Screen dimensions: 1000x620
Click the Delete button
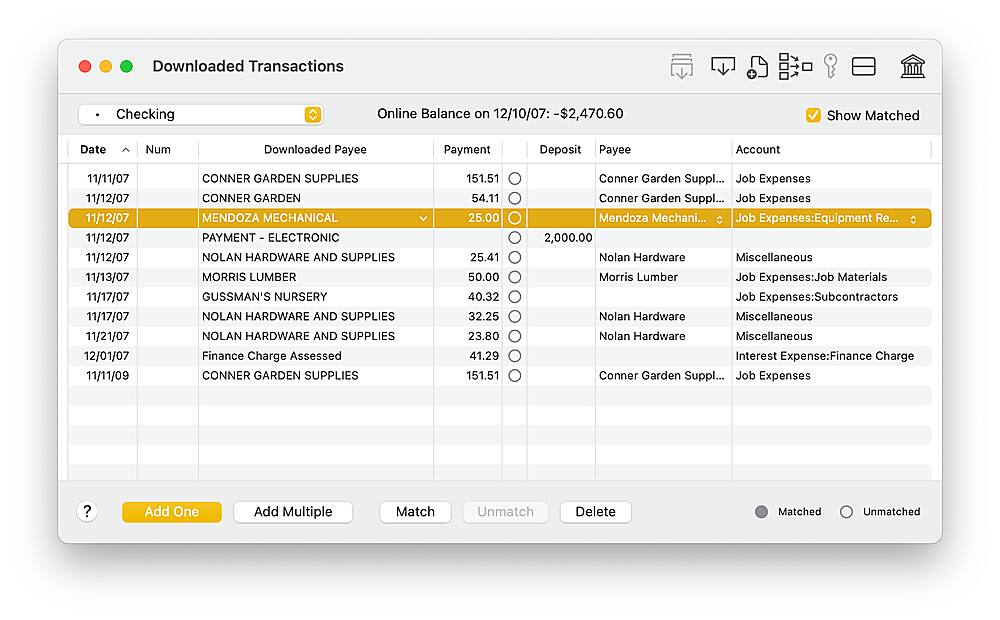[x=595, y=512]
